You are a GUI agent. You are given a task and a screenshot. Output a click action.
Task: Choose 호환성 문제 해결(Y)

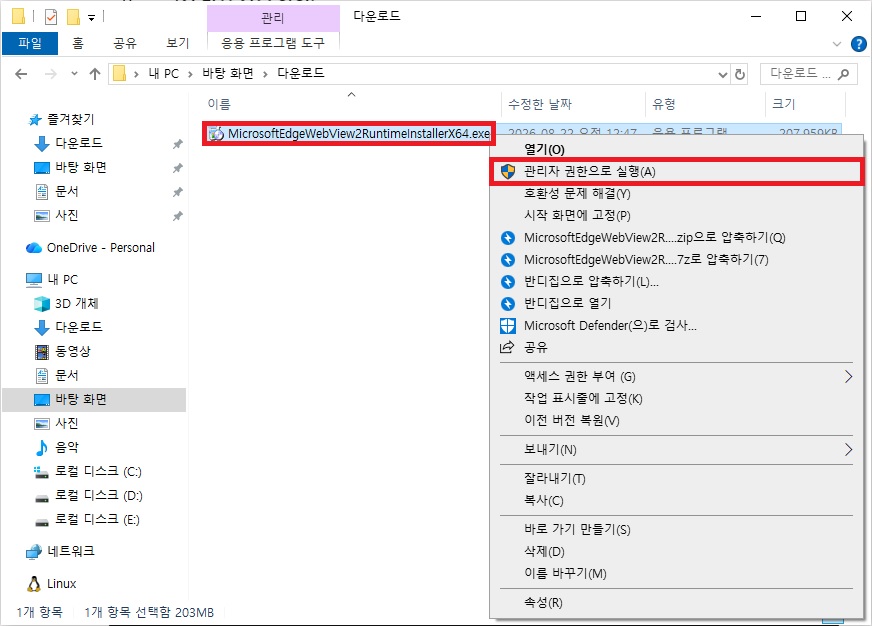(x=676, y=193)
